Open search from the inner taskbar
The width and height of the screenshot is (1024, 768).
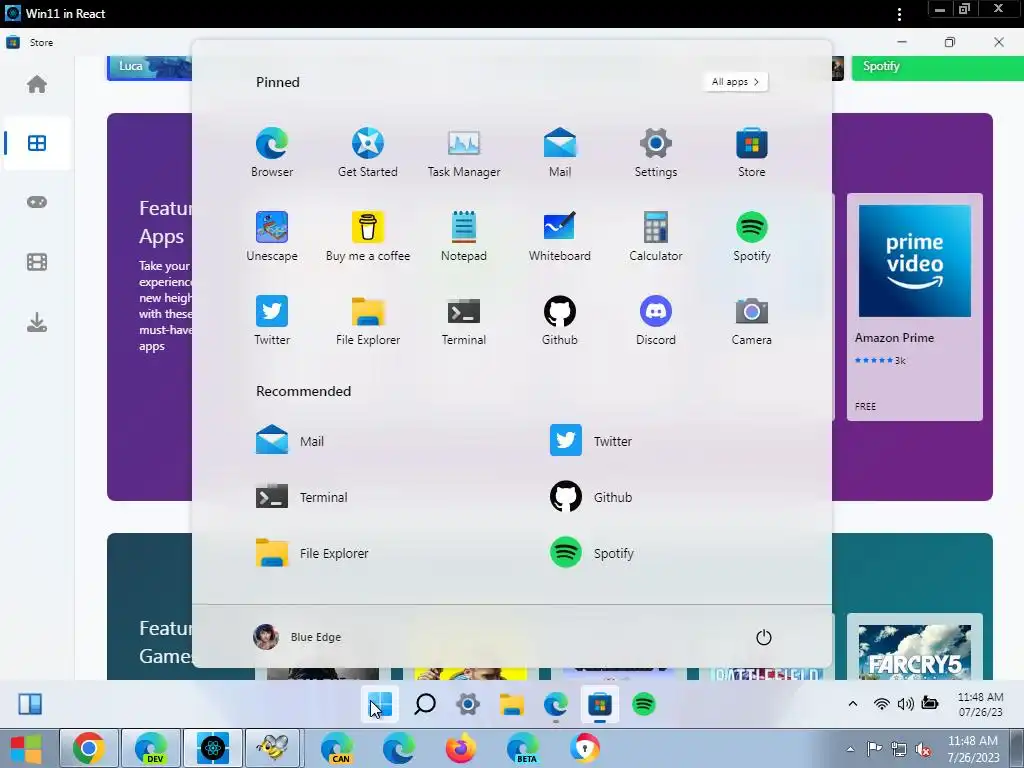[x=424, y=704]
